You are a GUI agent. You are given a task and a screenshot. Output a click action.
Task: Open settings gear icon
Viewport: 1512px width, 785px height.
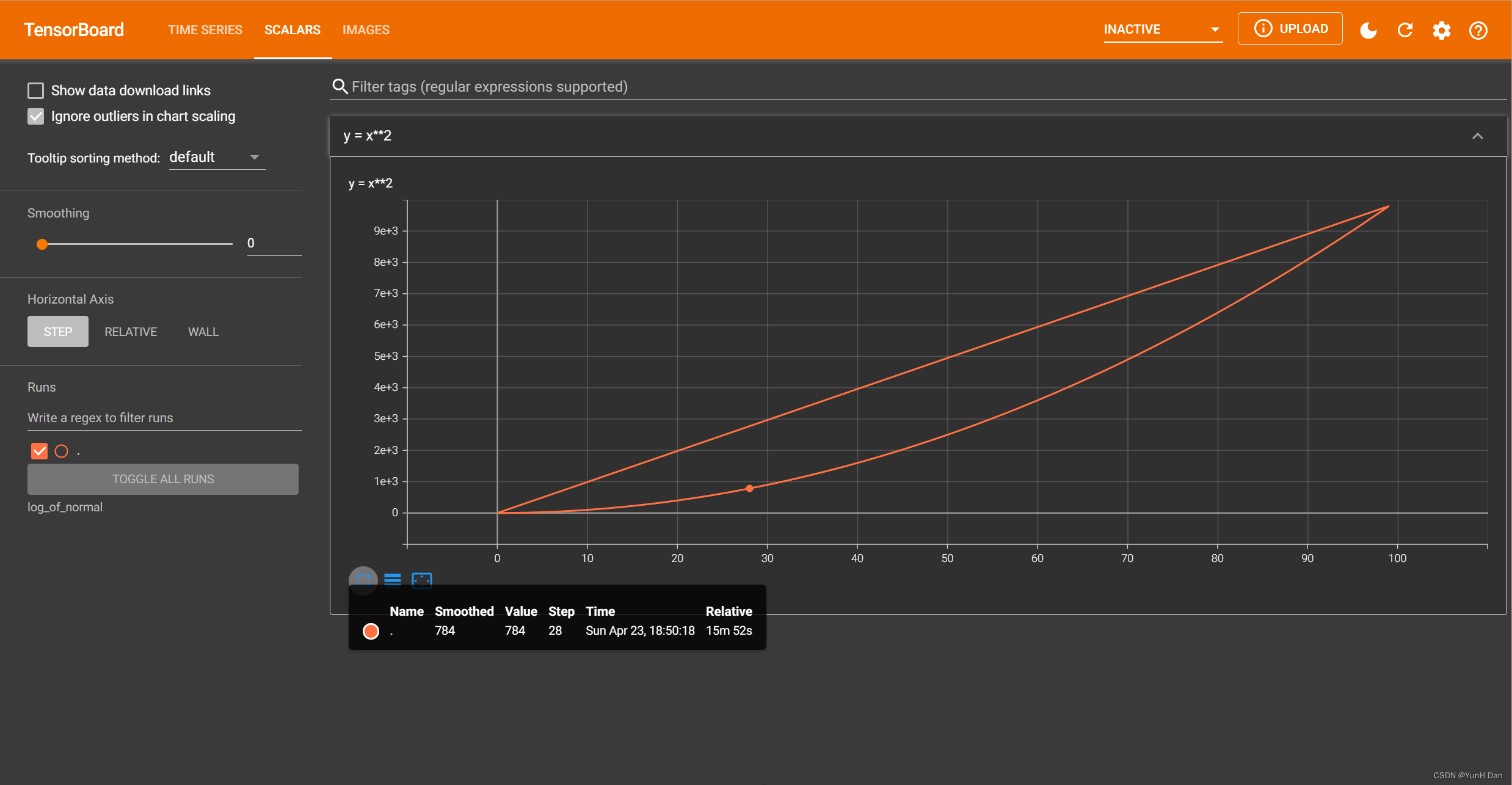coord(1442,30)
